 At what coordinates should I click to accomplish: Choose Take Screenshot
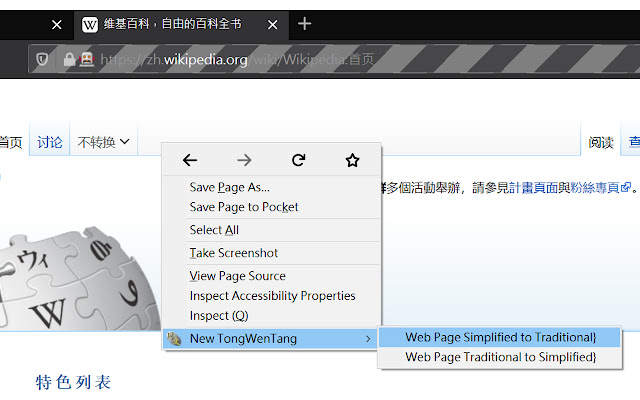click(x=272, y=253)
